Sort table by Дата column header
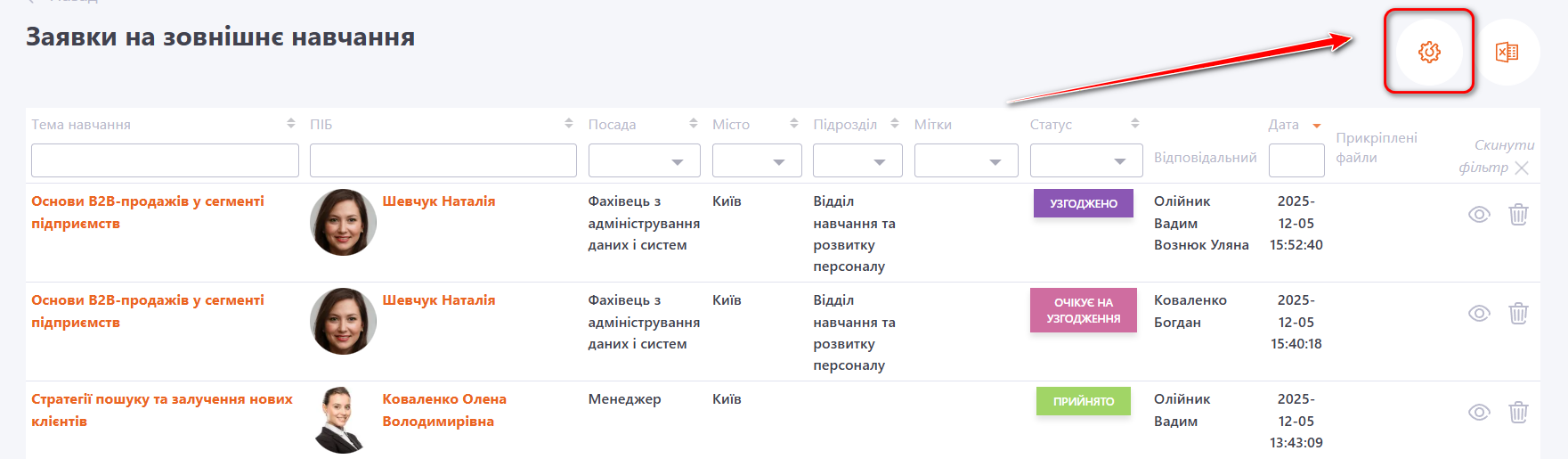 click(1284, 125)
